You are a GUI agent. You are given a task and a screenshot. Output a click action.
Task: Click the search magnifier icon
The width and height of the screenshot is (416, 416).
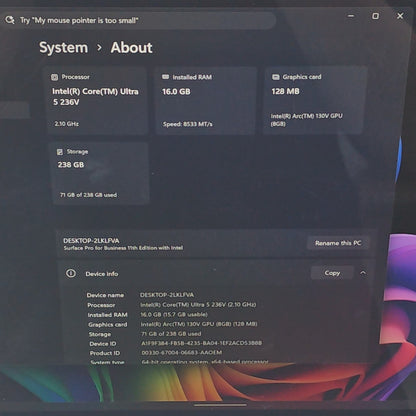pos(10,20)
